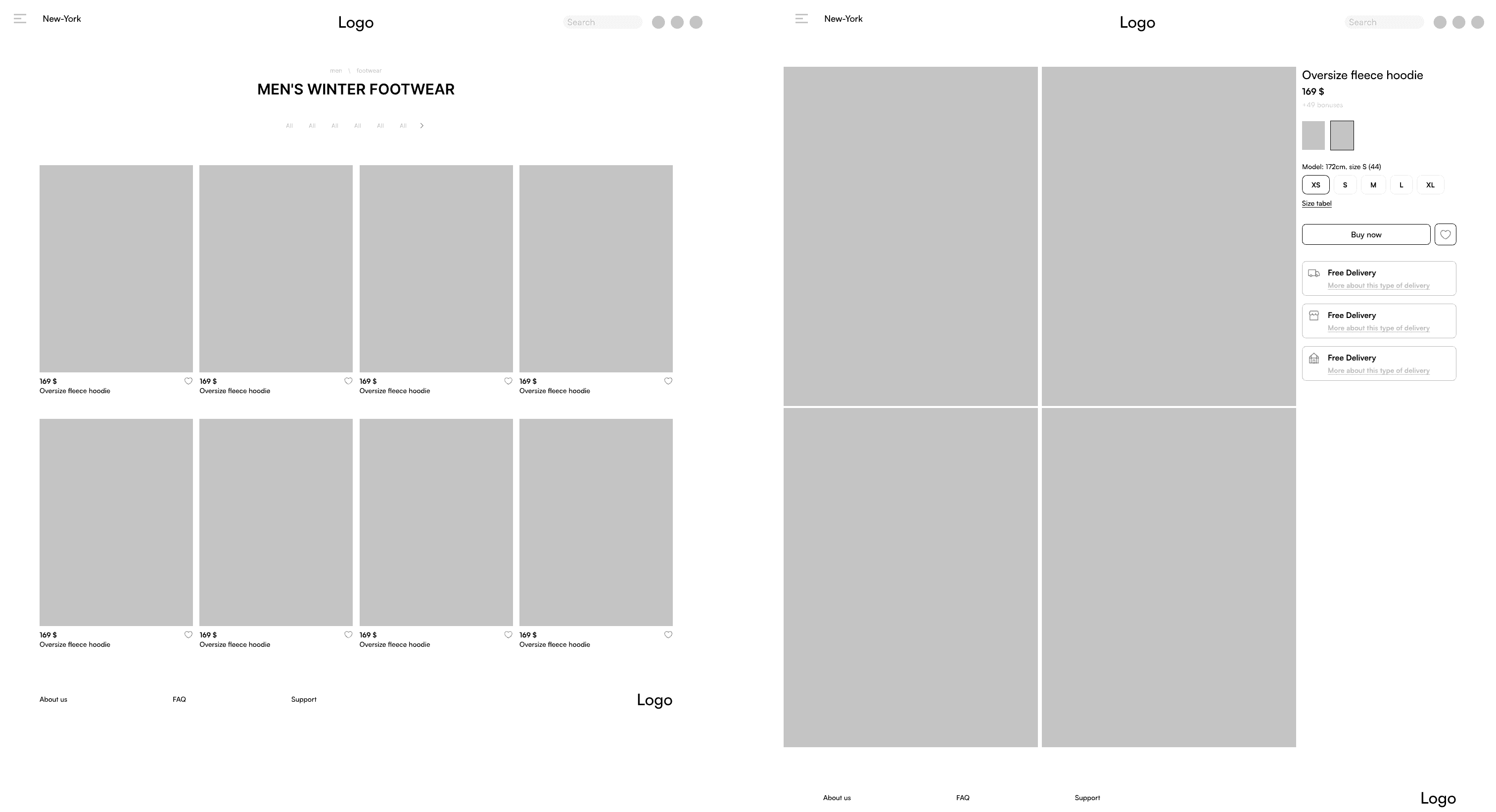Open hamburger menu on hoodie product page
Image resolution: width=1496 pixels, height=812 pixels.
click(x=801, y=19)
